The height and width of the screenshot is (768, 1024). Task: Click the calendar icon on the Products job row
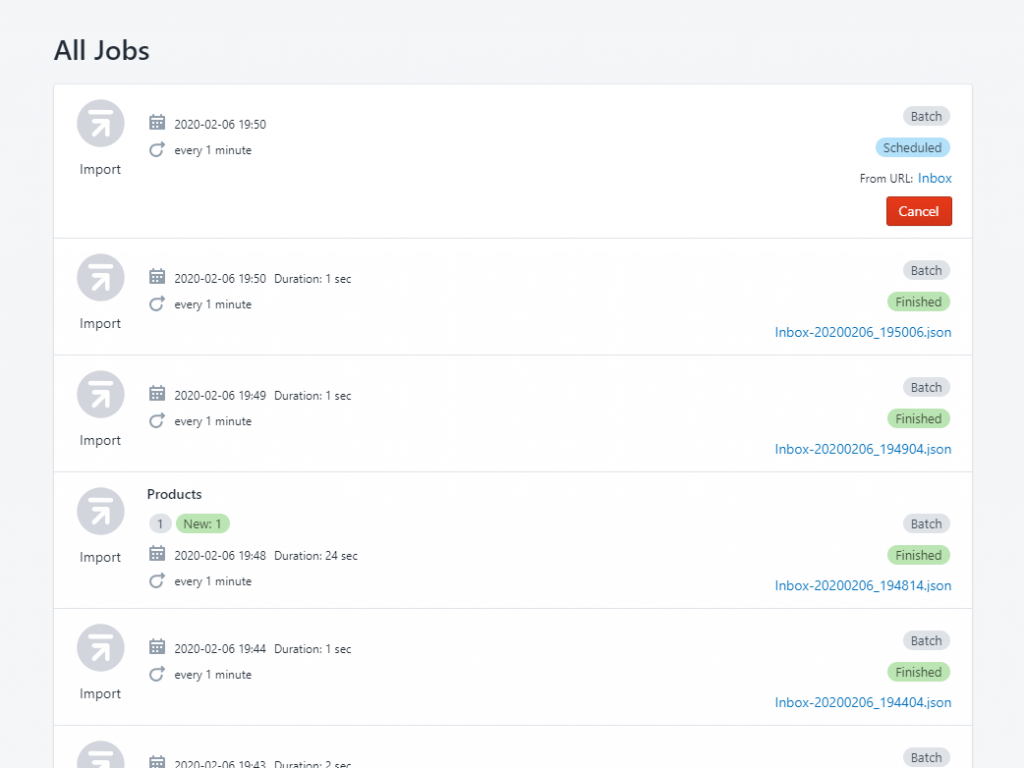tap(157, 552)
